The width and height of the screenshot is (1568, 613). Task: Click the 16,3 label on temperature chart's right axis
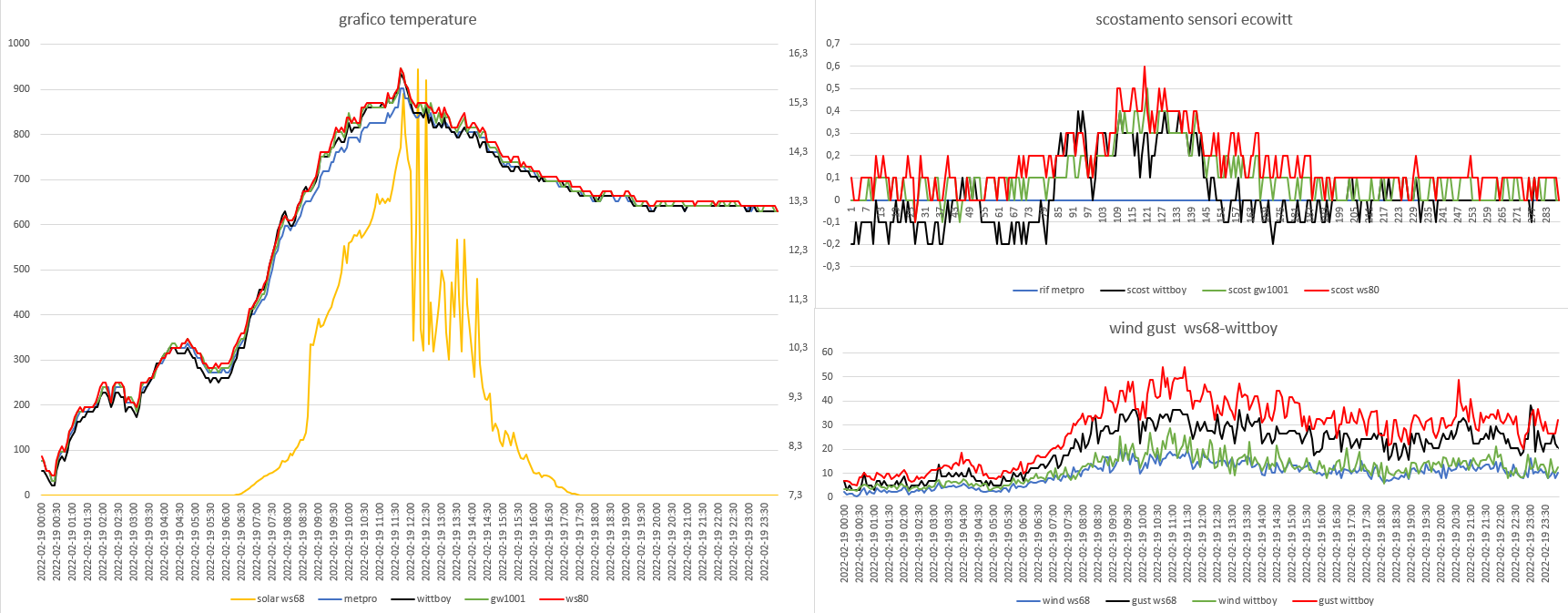pos(798,53)
